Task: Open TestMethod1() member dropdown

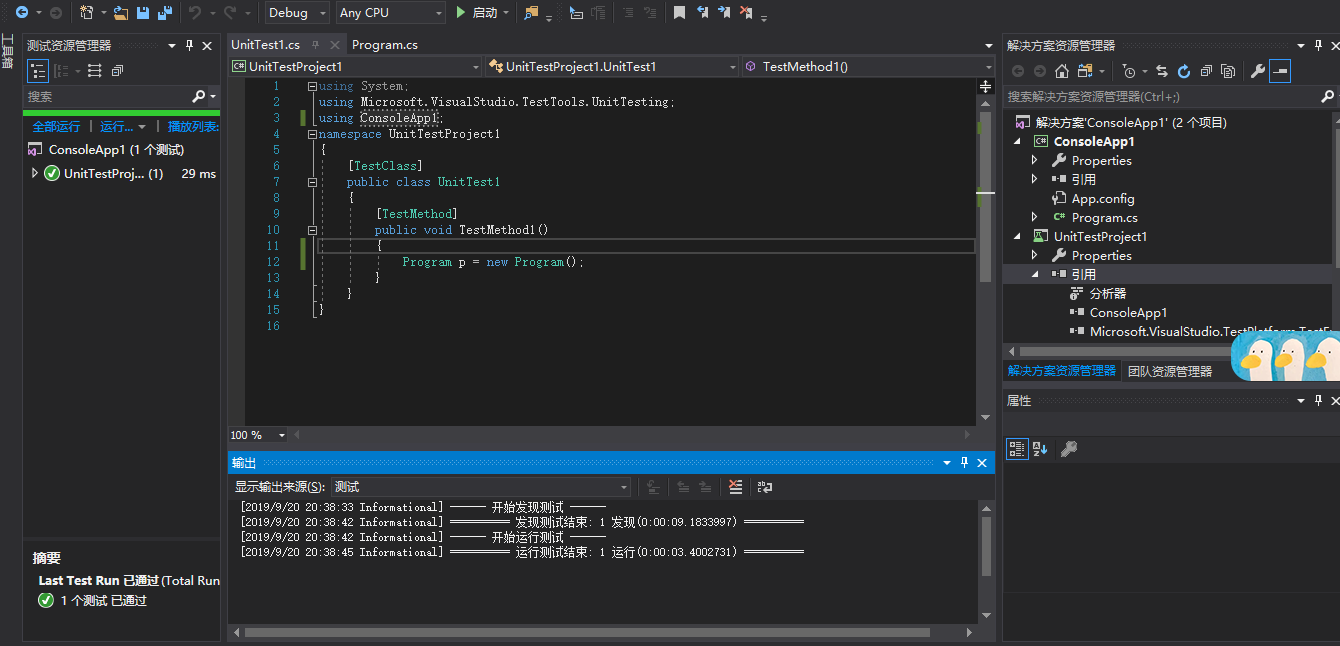Action: 867,66
